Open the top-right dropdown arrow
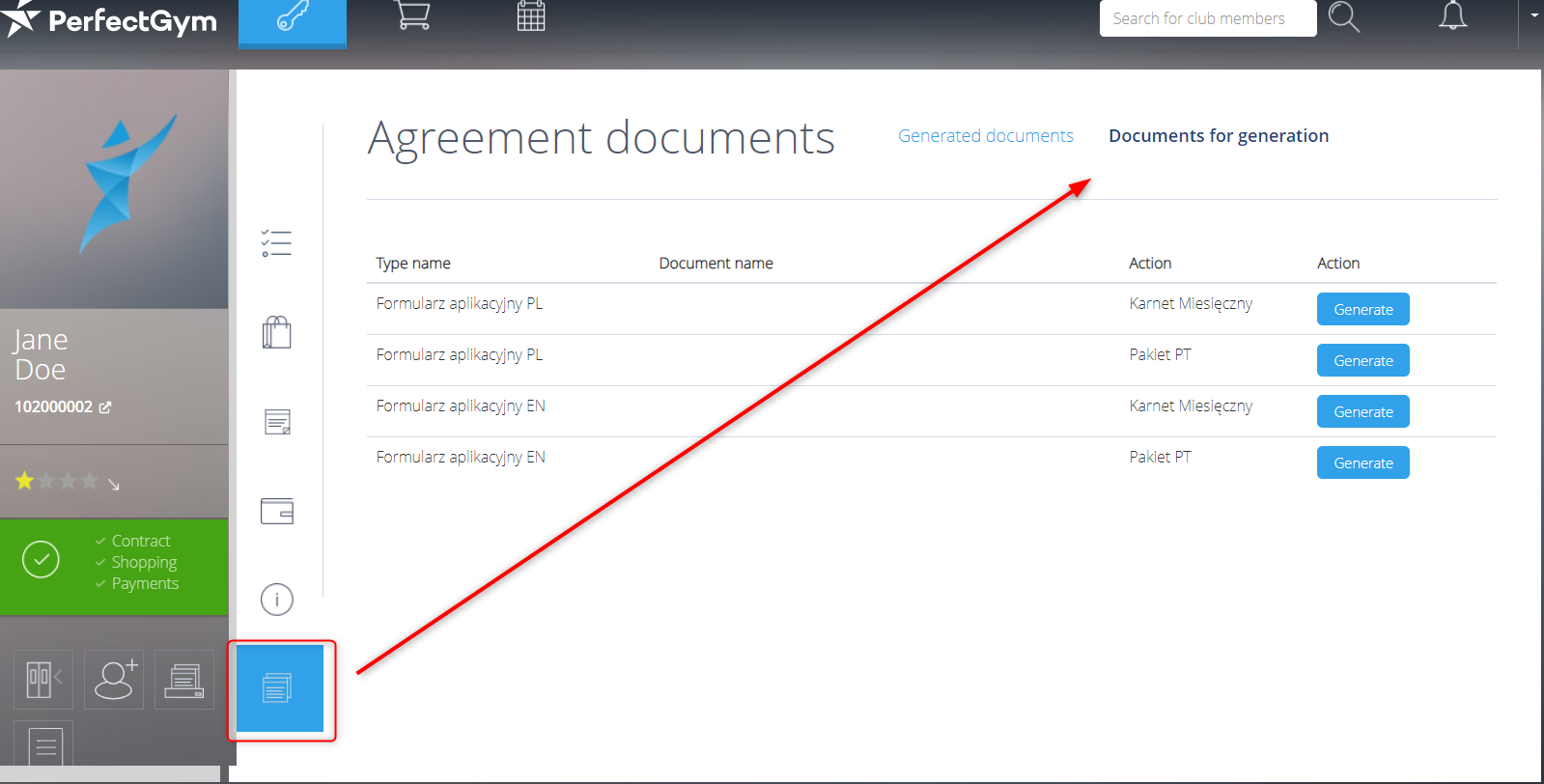Screen dimensions: 1544x784 [x=1534, y=15]
